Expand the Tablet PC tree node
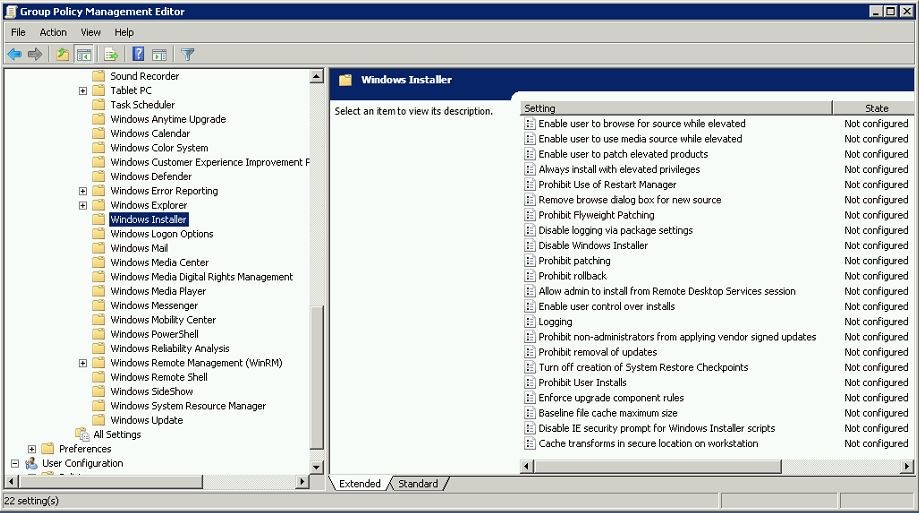 tap(83, 91)
